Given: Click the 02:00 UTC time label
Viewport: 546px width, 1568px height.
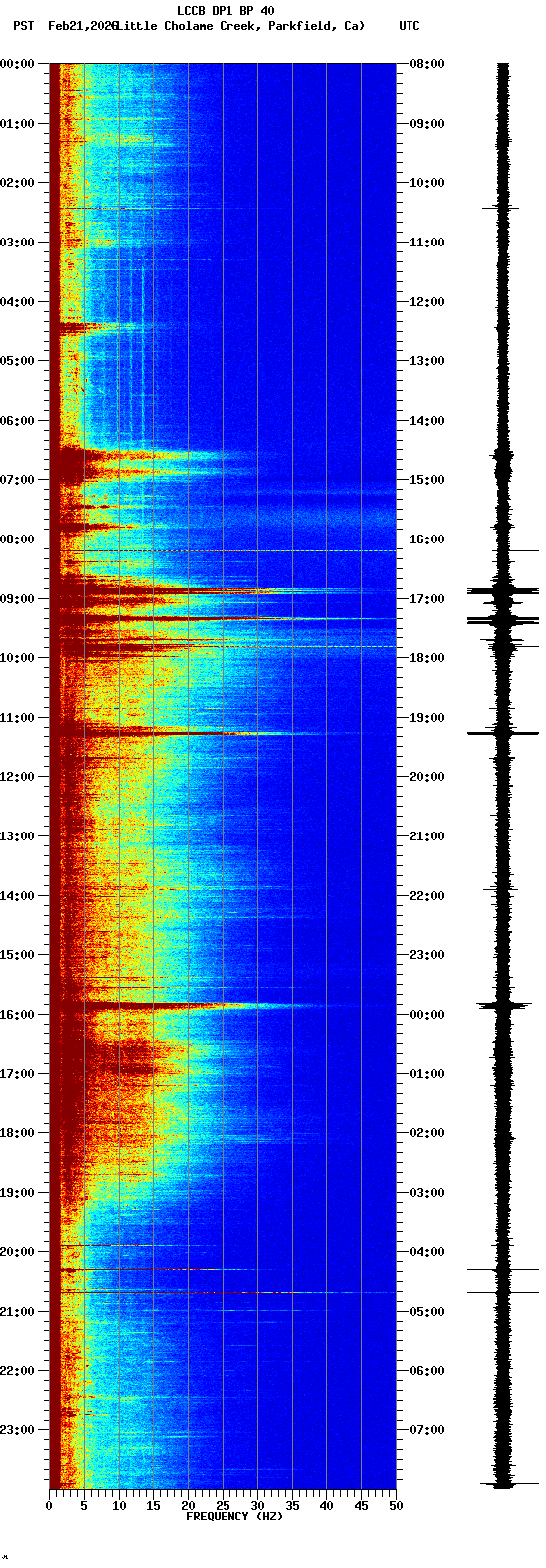Looking at the screenshot, I should pyautogui.click(x=427, y=1133).
